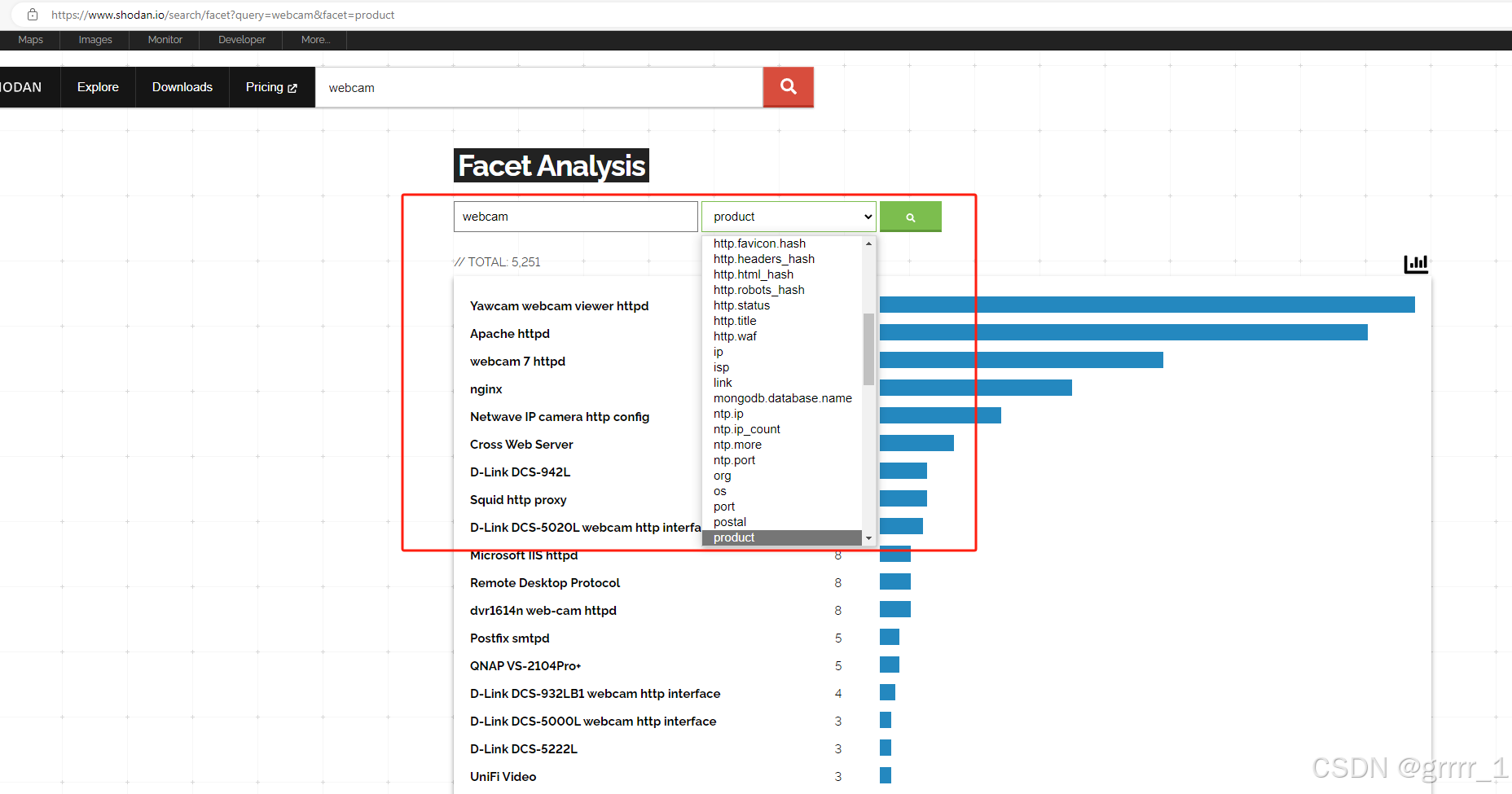Click the TOTAL: 5,251 label
1512x794 pixels.
[x=497, y=262]
